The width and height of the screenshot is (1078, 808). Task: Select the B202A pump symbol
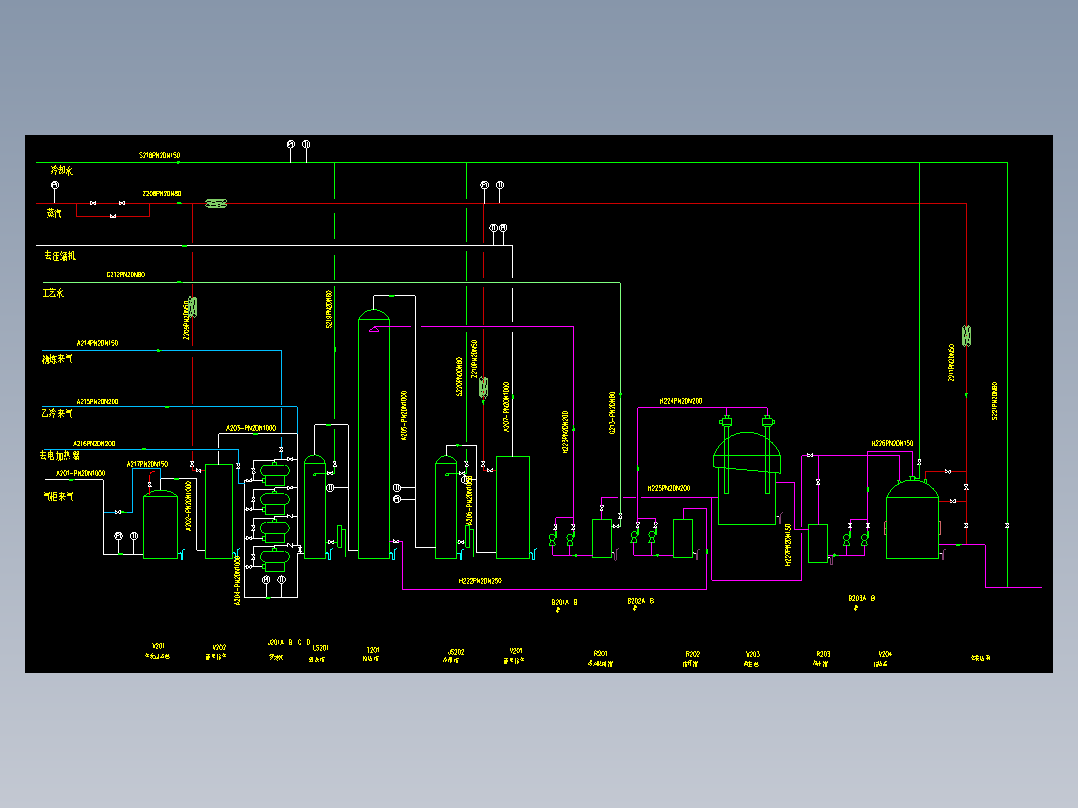[x=634, y=537]
